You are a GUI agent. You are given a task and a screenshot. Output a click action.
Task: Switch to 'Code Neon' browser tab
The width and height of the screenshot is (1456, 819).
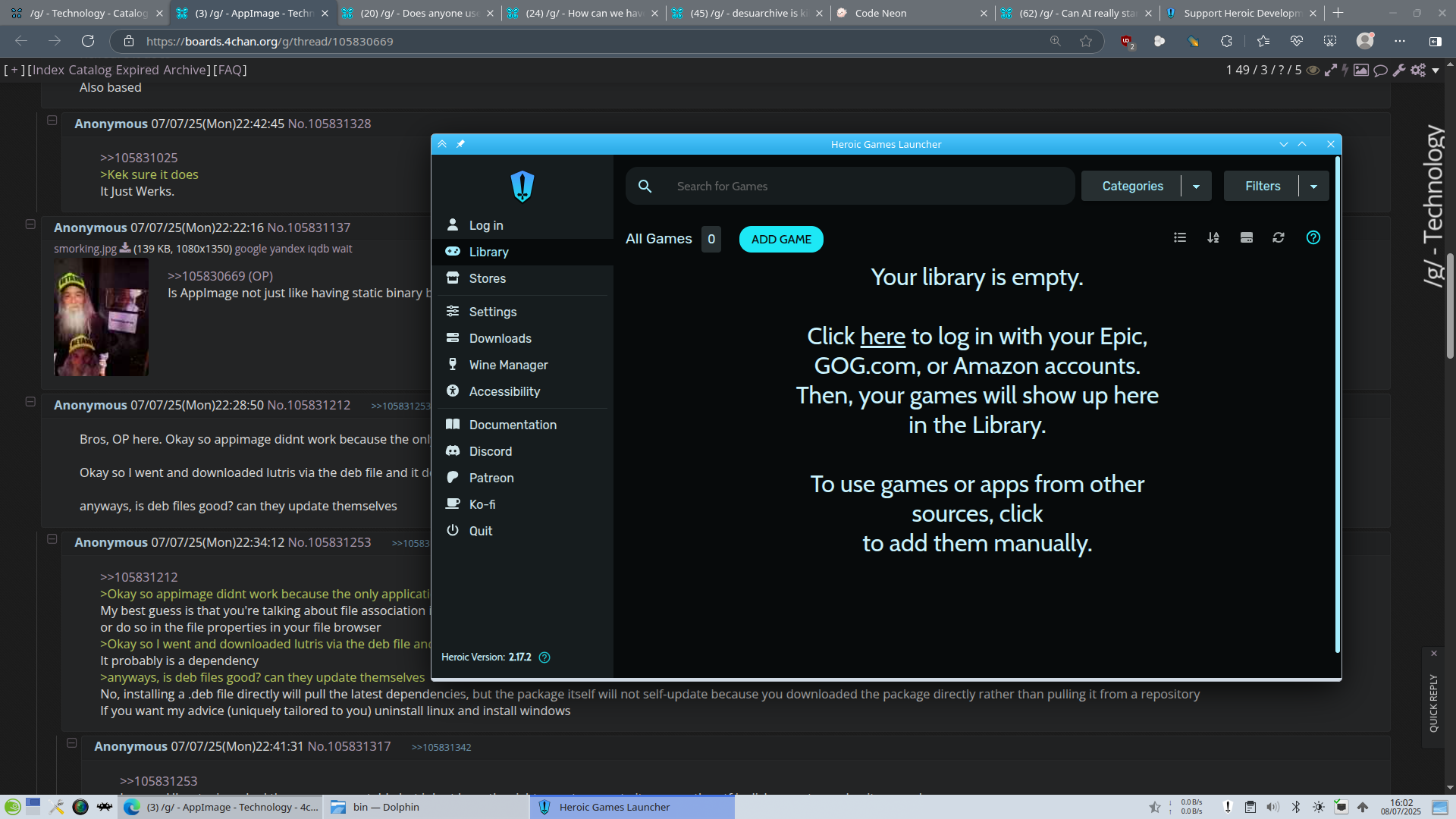(912, 13)
